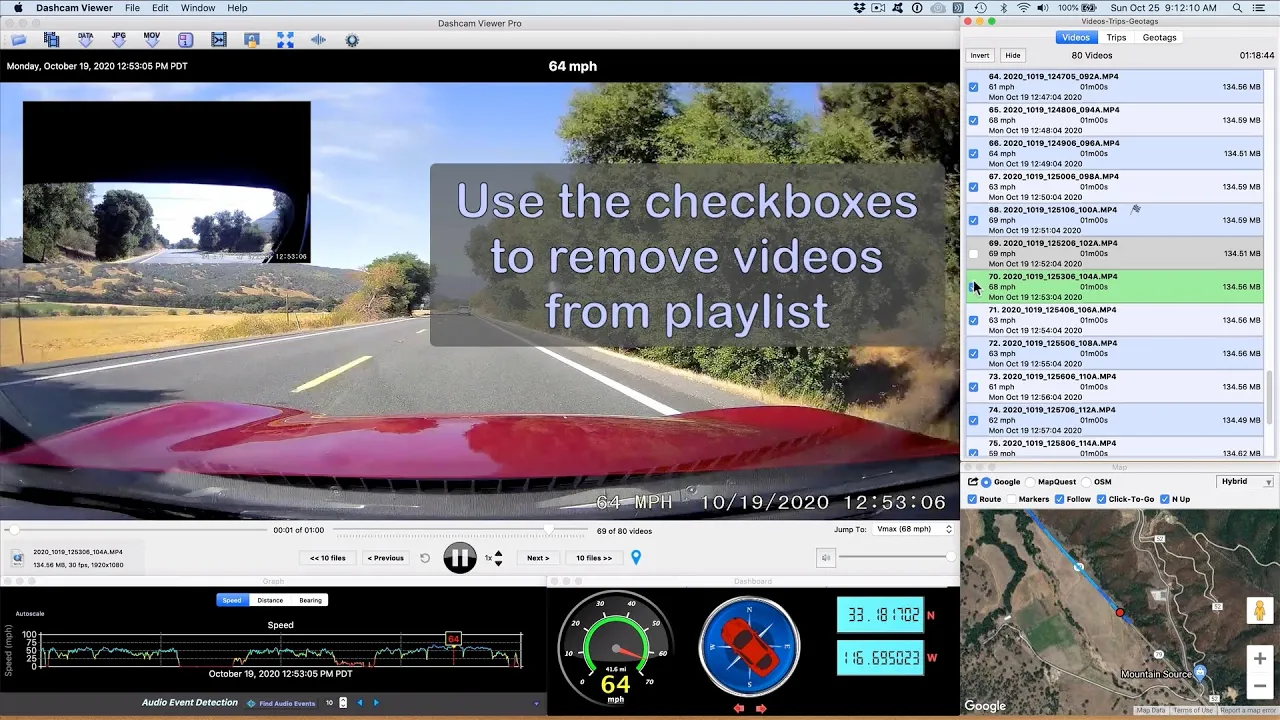Image resolution: width=1280 pixels, height=720 pixels.
Task: Click the padlock lock toolbar icon
Action: tap(252, 40)
